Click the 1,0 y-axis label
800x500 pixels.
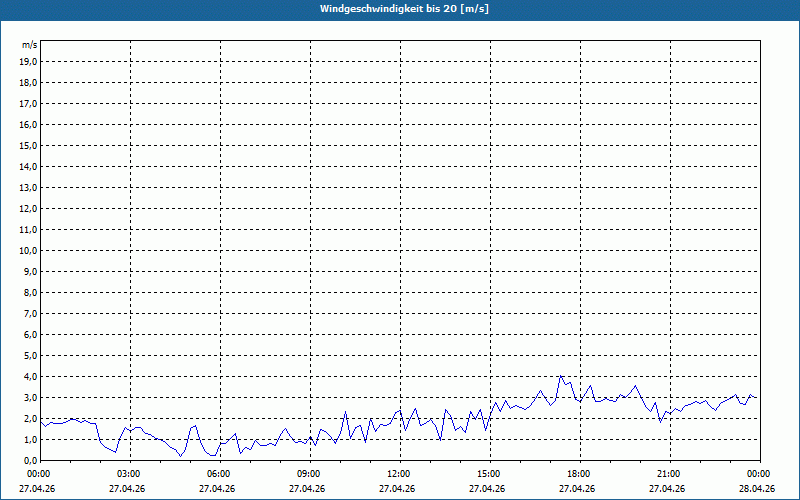tap(31, 440)
